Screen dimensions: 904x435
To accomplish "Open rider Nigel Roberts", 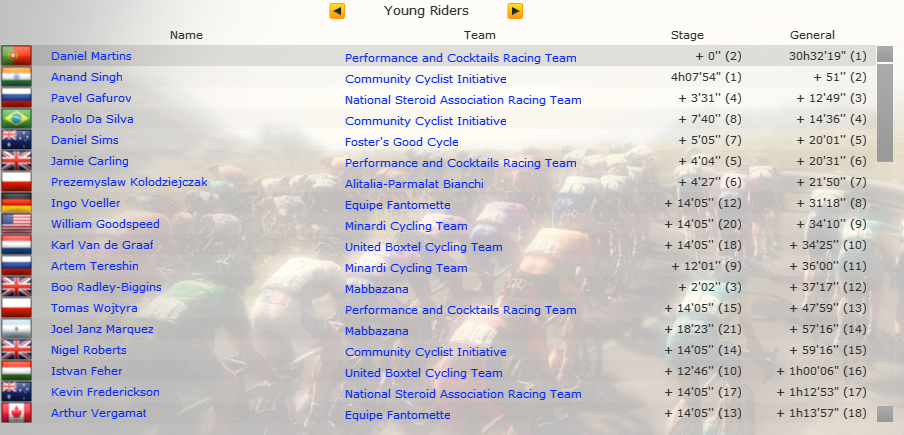I will click(89, 350).
